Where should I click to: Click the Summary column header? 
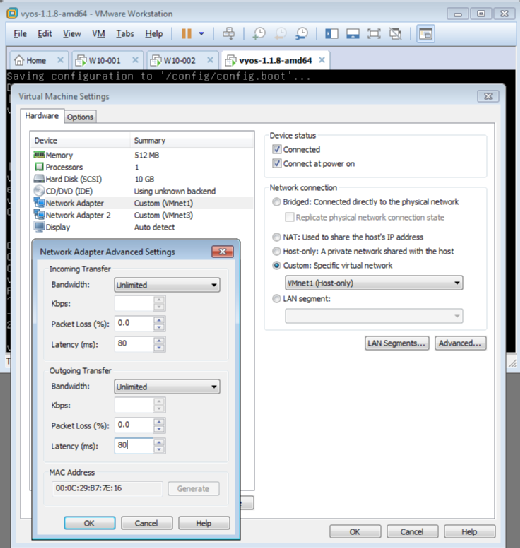(192, 140)
